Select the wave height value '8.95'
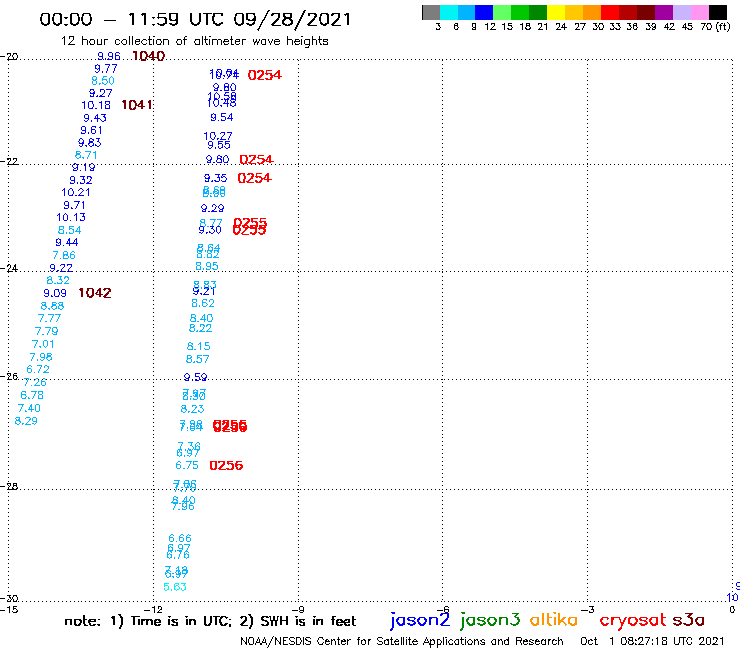This screenshot has height=650, width=740. pos(207,266)
